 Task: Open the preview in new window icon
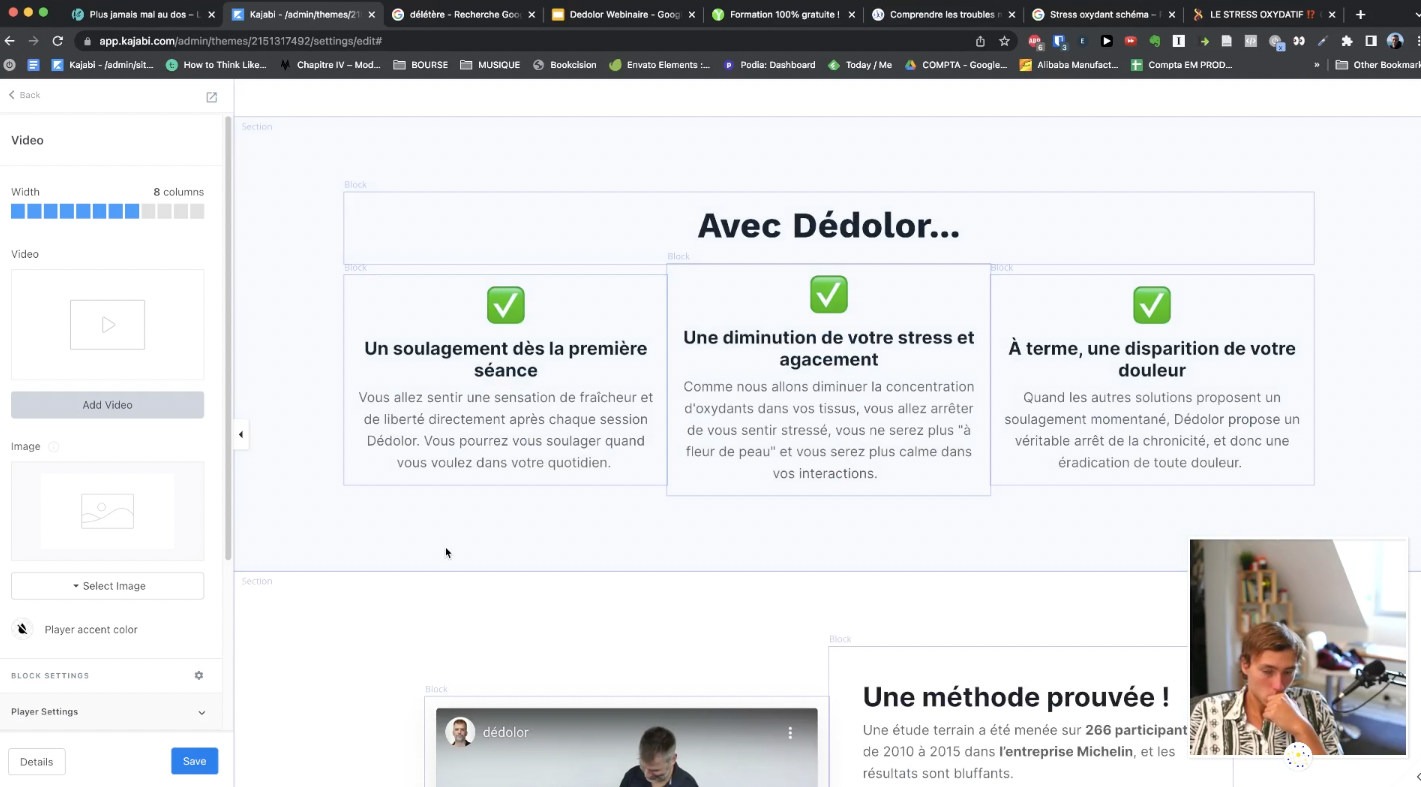212,97
